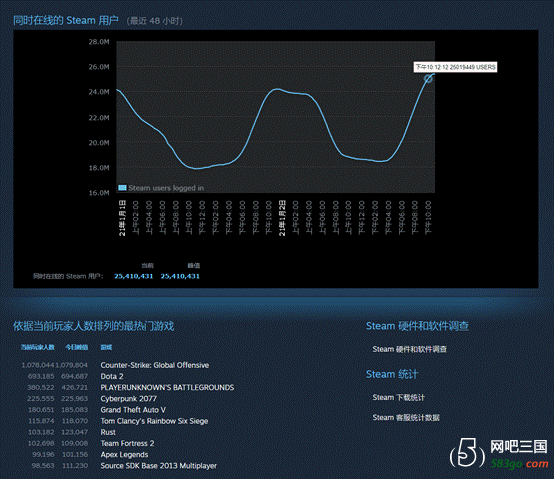Screen dimensions: 554x479
Task: Open Steam 硬件和软件调查 link
Action: pyautogui.click(x=409, y=349)
